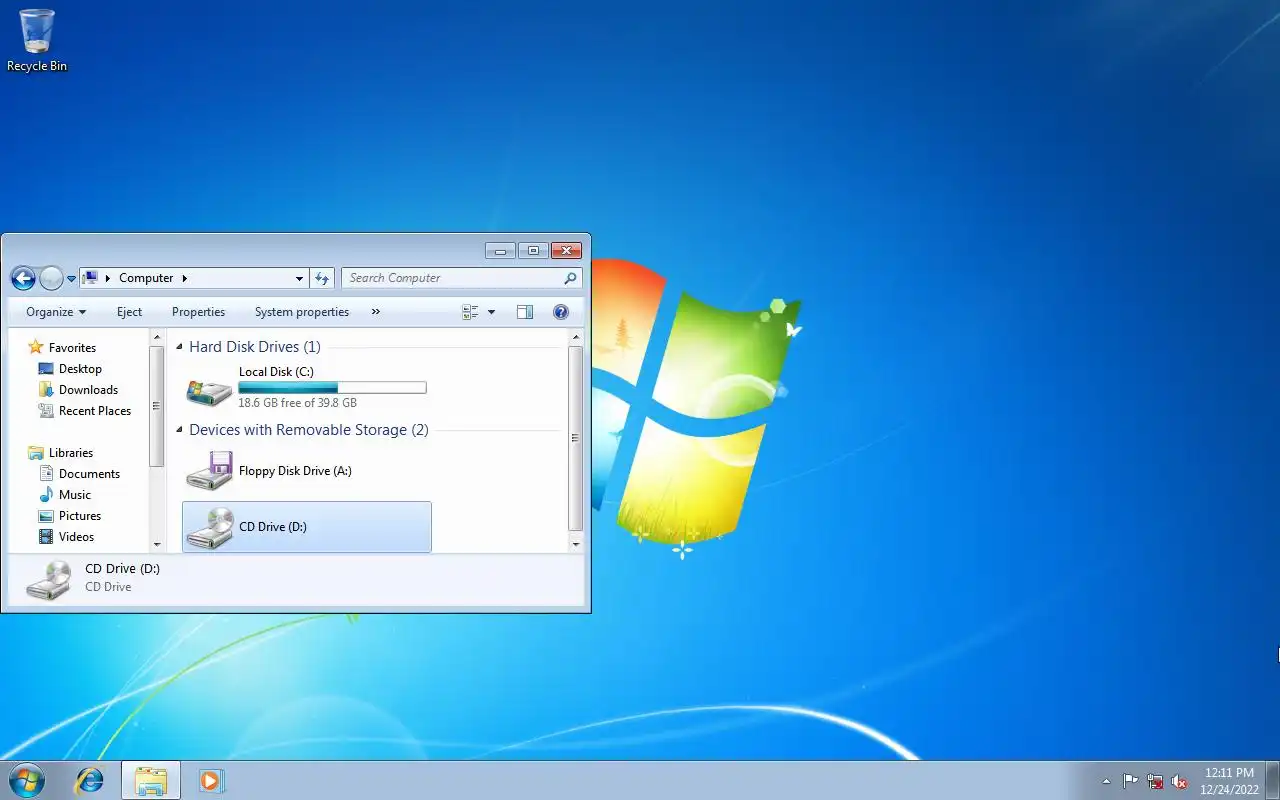Click Local Disk (C:) capacity bar

[x=332, y=387]
